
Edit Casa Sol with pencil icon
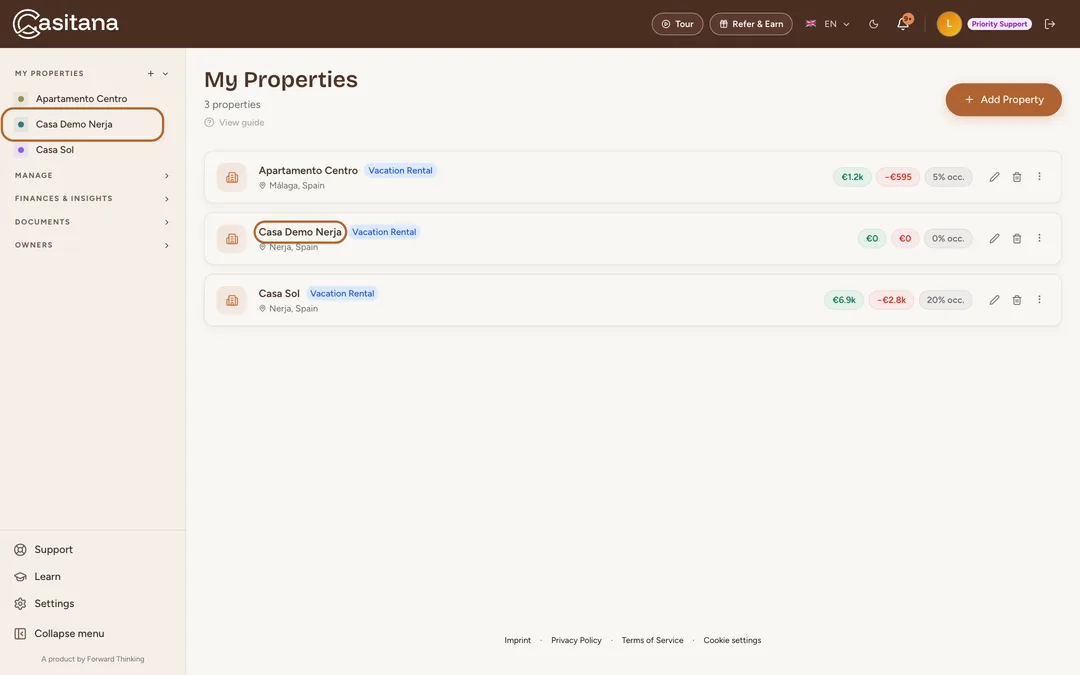point(994,300)
